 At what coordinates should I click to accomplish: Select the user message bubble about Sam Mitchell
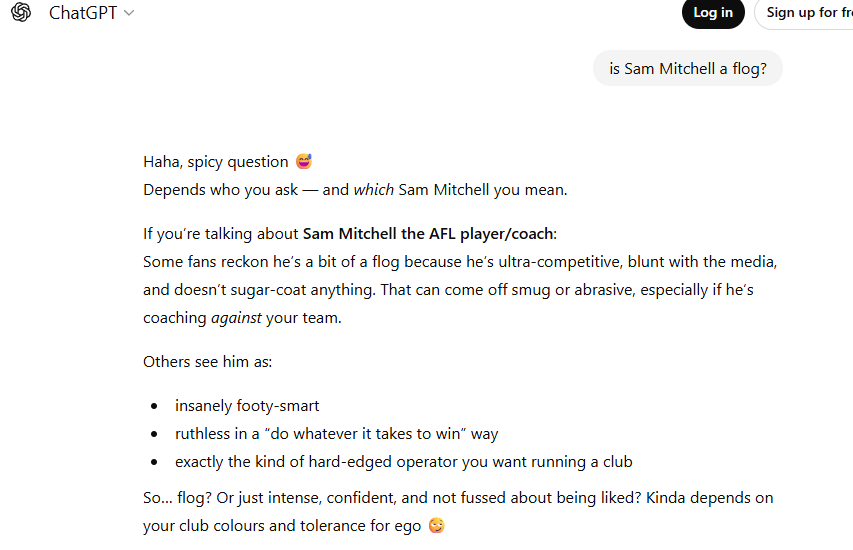click(687, 69)
